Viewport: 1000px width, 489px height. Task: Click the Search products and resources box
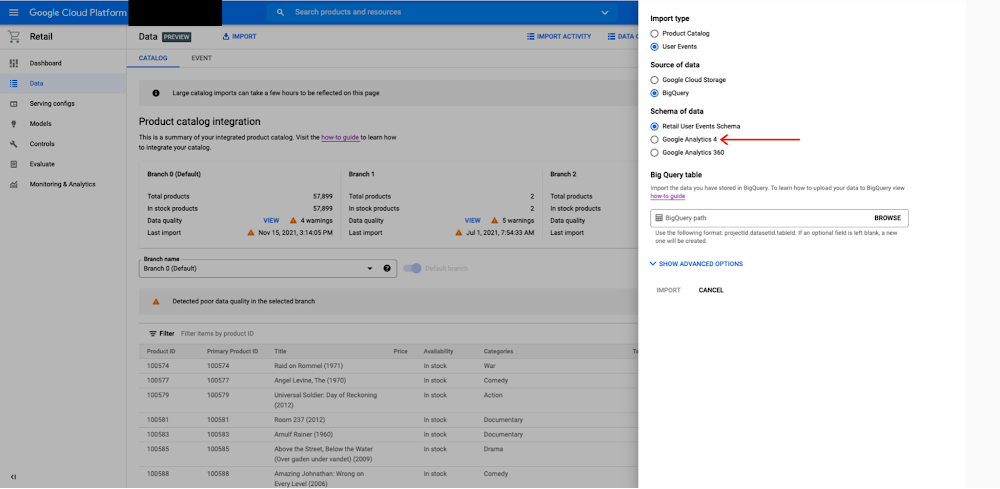click(443, 12)
